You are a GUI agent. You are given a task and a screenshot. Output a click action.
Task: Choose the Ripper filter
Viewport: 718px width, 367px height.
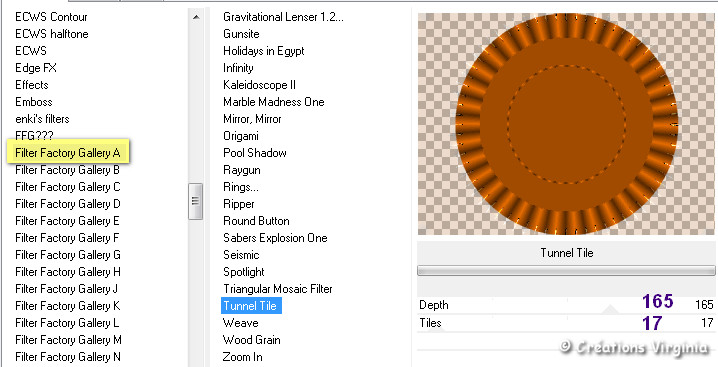pyautogui.click(x=239, y=204)
